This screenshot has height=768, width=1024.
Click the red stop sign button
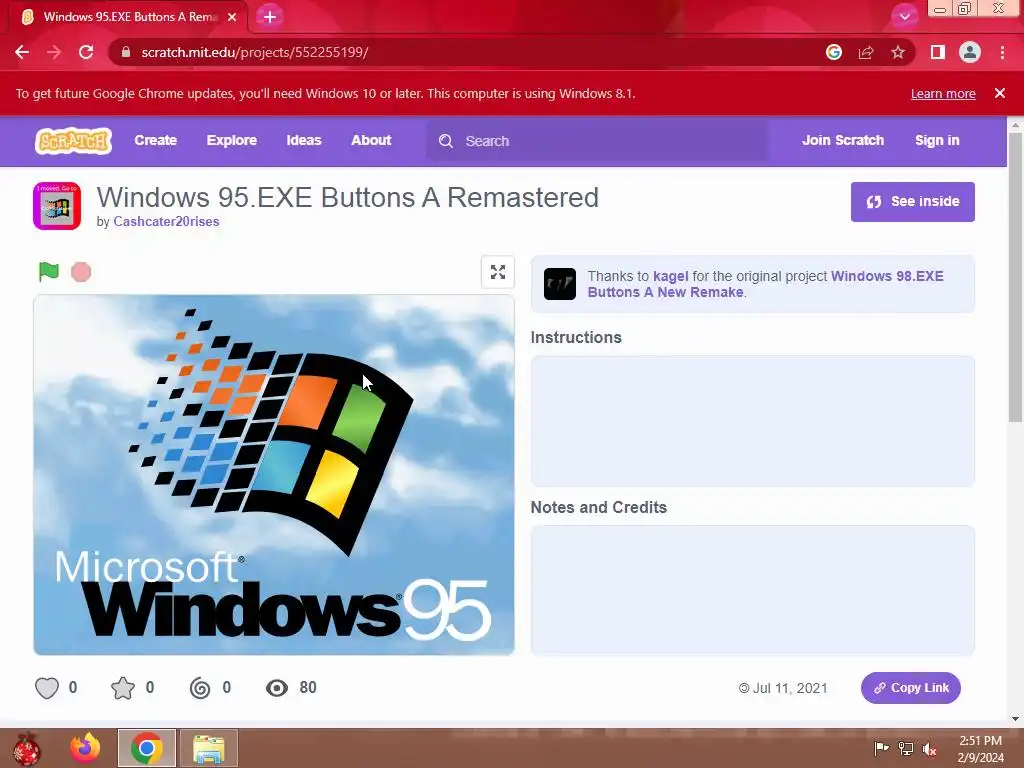coord(81,272)
